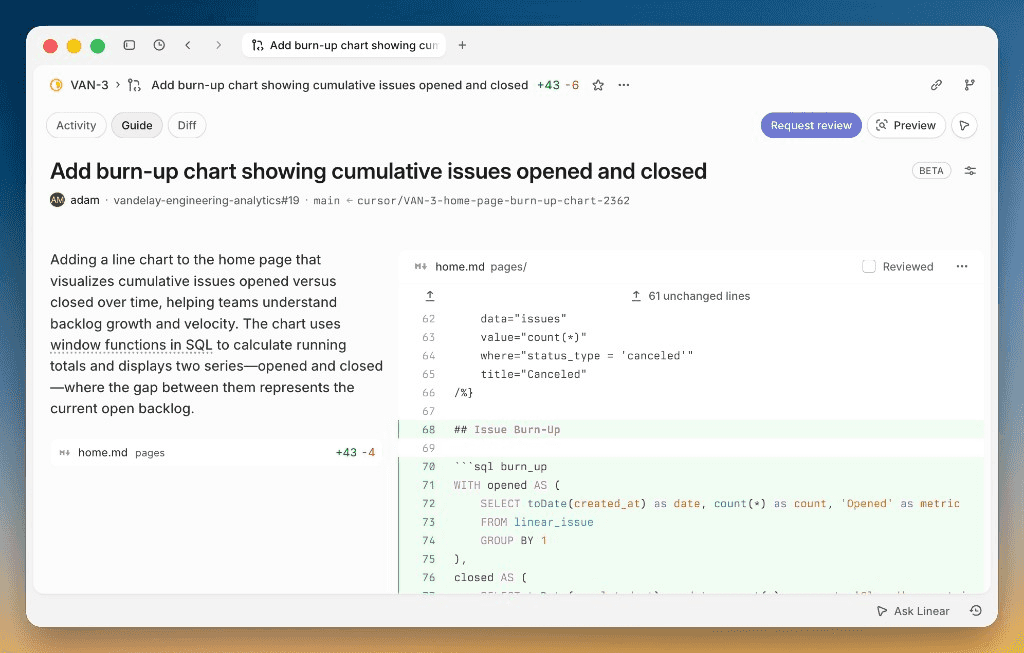Open the VAN-3 issue breadcrumb
The image size is (1024, 653).
tap(89, 85)
